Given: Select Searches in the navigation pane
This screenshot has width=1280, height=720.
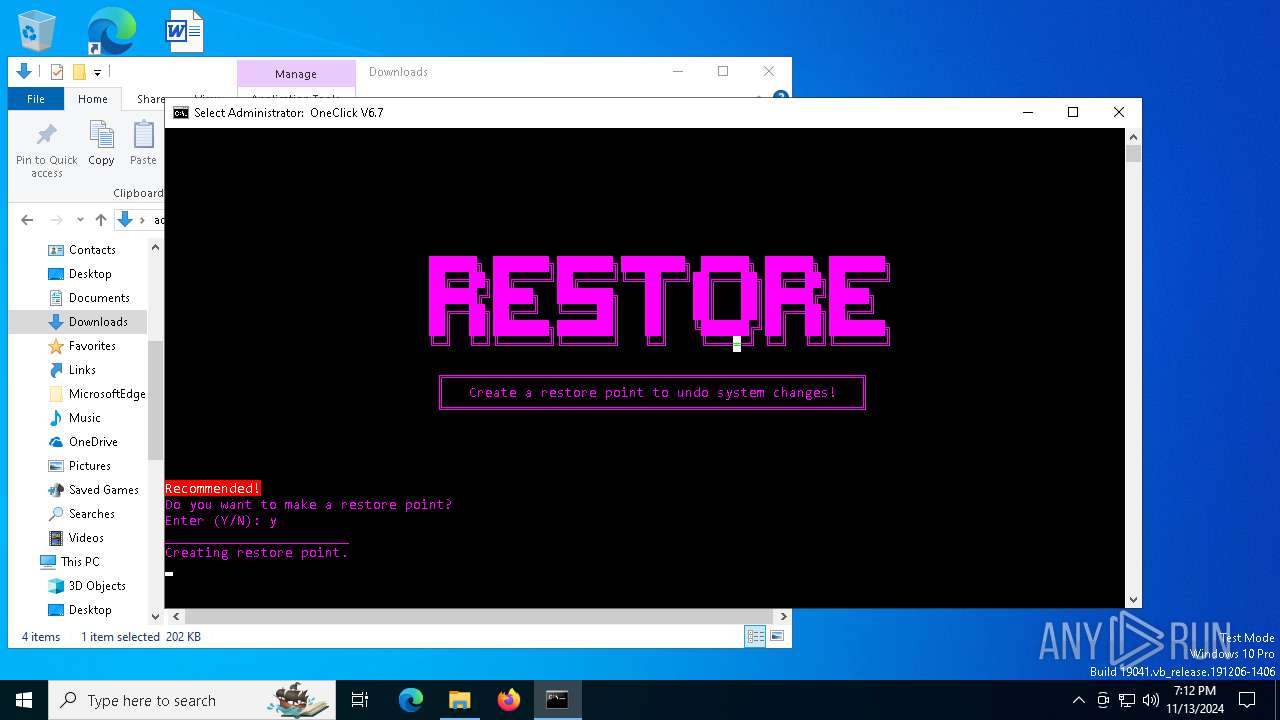Looking at the screenshot, I should pyautogui.click(x=91, y=514).
